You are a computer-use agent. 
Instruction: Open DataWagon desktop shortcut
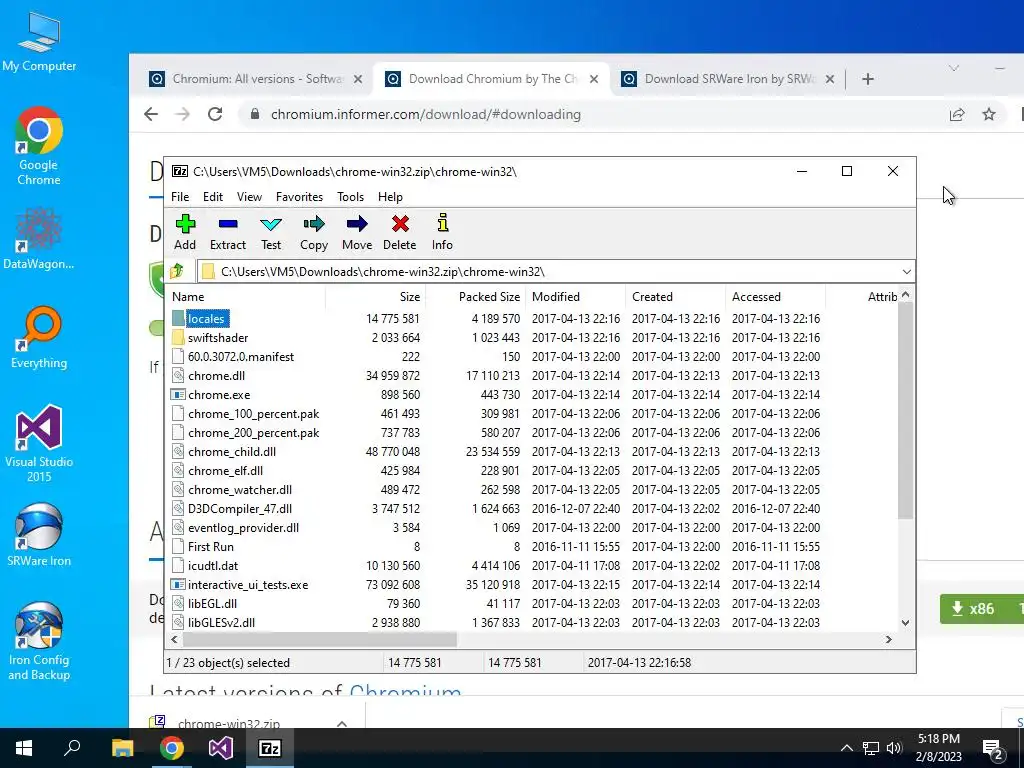click(39, 239)
